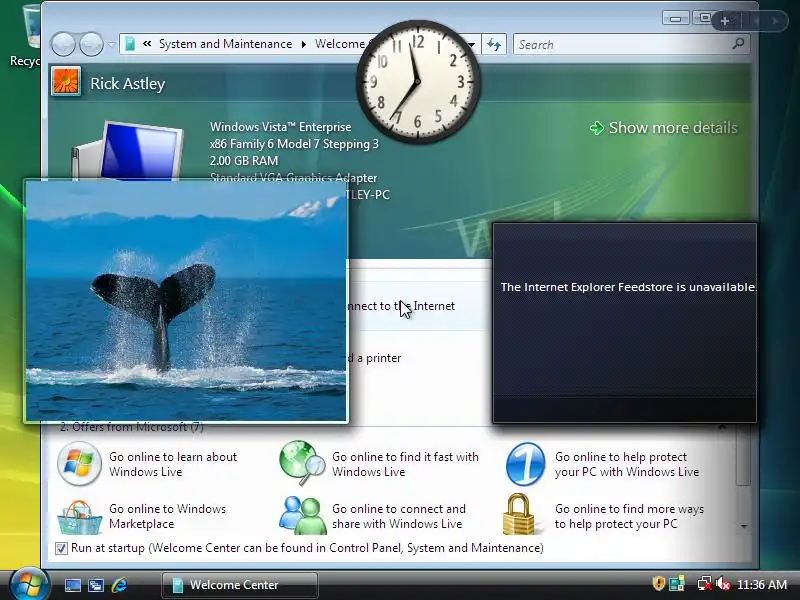Click the disconnected network tray icon
800x600 pixels.
pyautogui.click(x=705, y=583)
